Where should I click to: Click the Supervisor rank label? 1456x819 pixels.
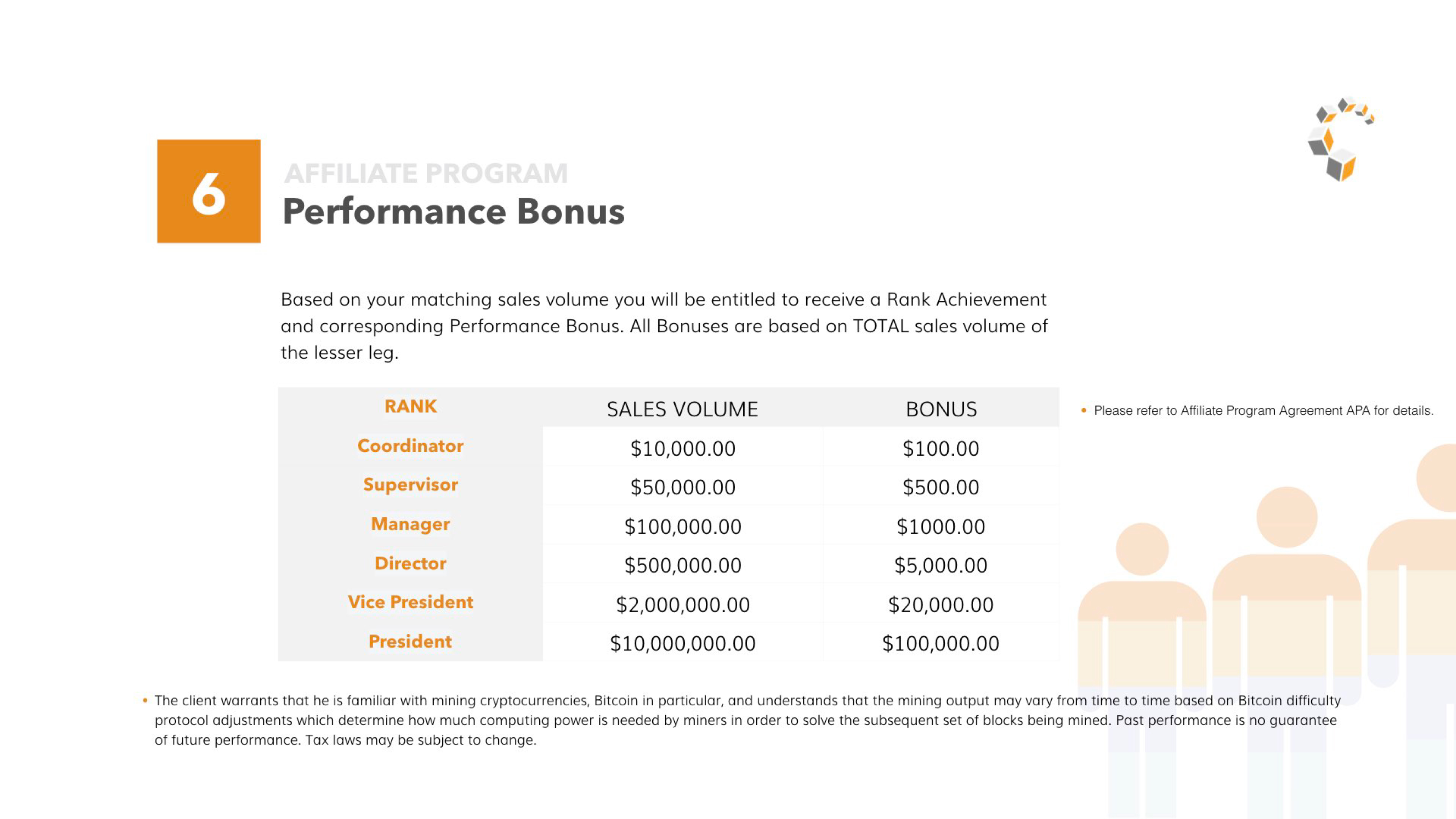click(x=410, y=484)
